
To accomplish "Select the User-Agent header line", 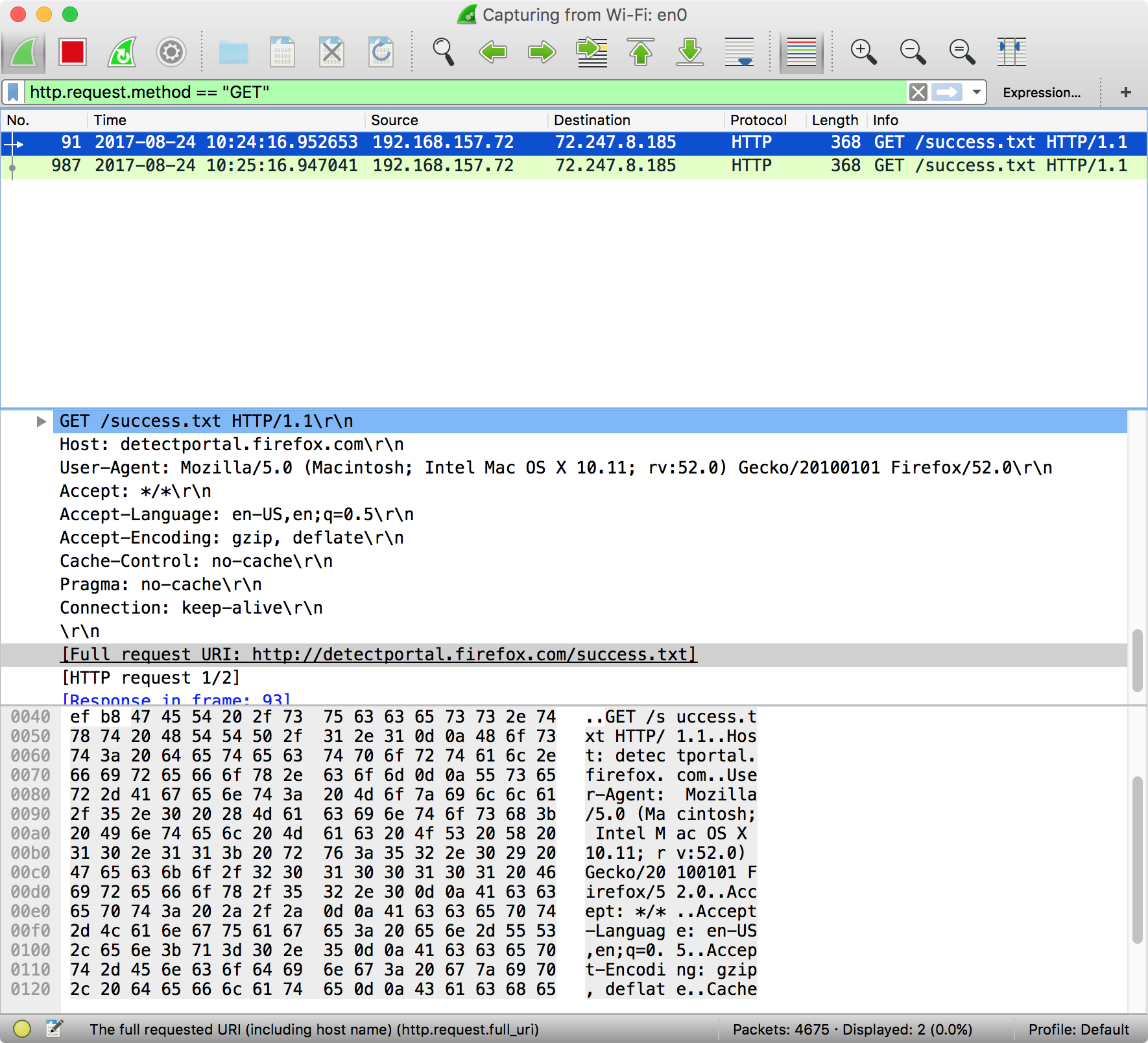I will [x=556, y=468].
